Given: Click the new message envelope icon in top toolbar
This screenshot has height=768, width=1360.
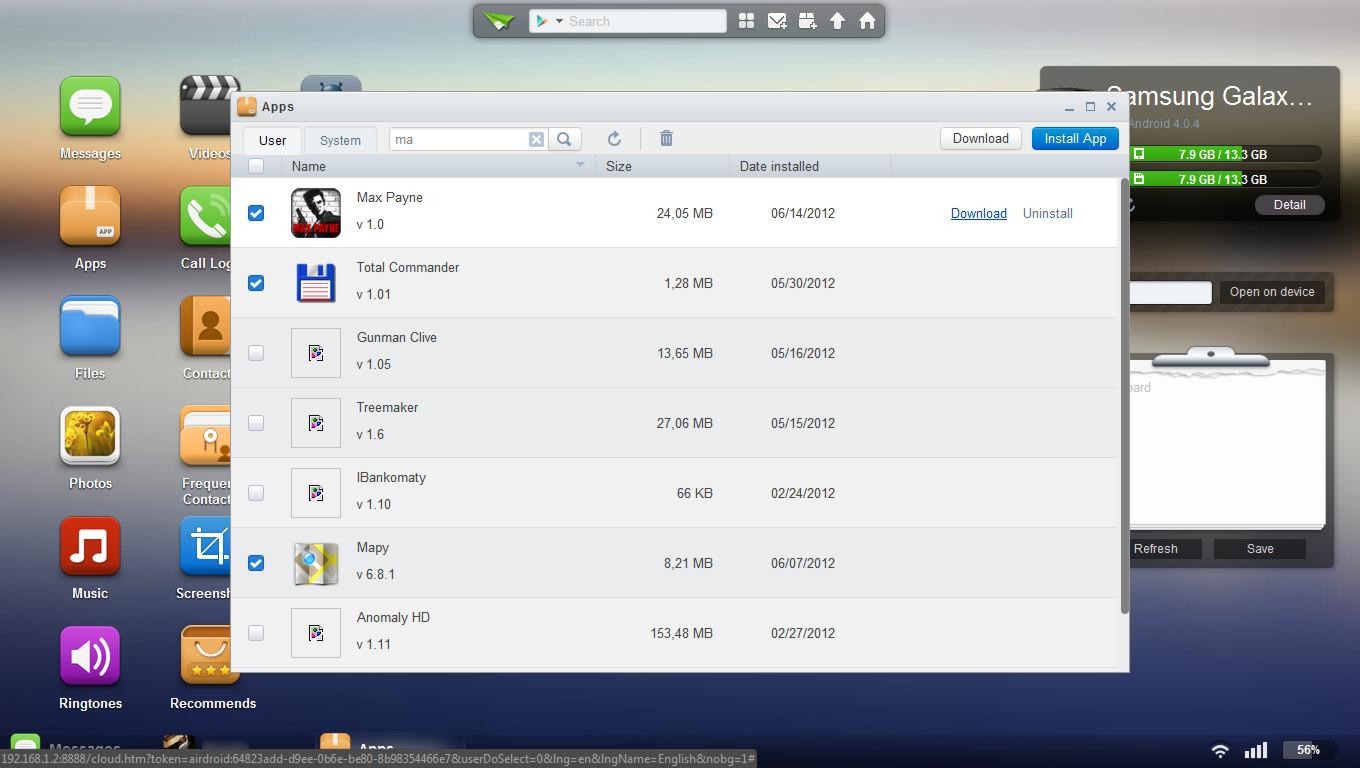Looking at the screenshot, I should click(x=777, y=21).
